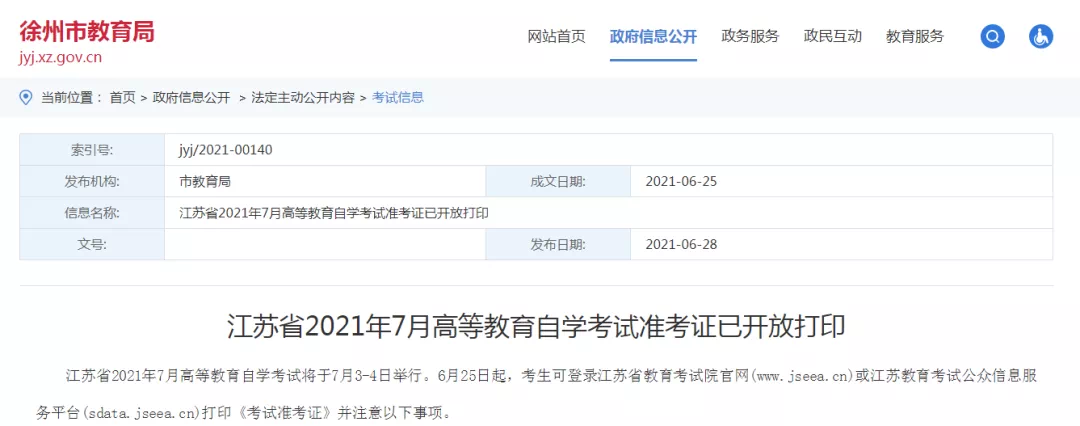Image resolution: width=1080 pixels, height=426 pixels.
Task: Click the large article headline
Action: point(536,327)
